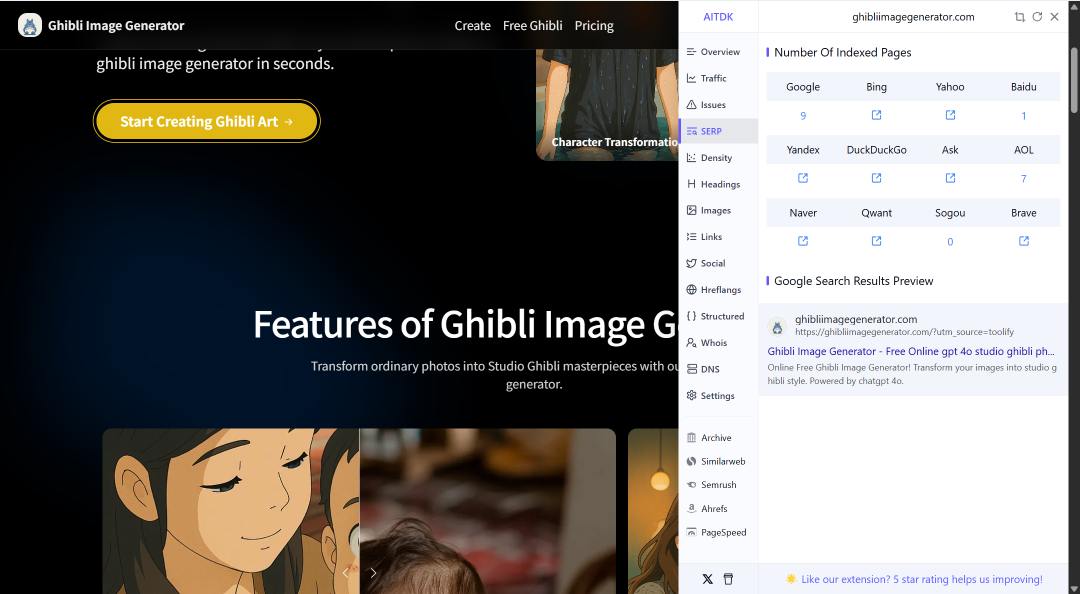Click the screenshot crop icon in AITDK header
This screenshot has height=594, width=1080.
tap(1019, 17)
